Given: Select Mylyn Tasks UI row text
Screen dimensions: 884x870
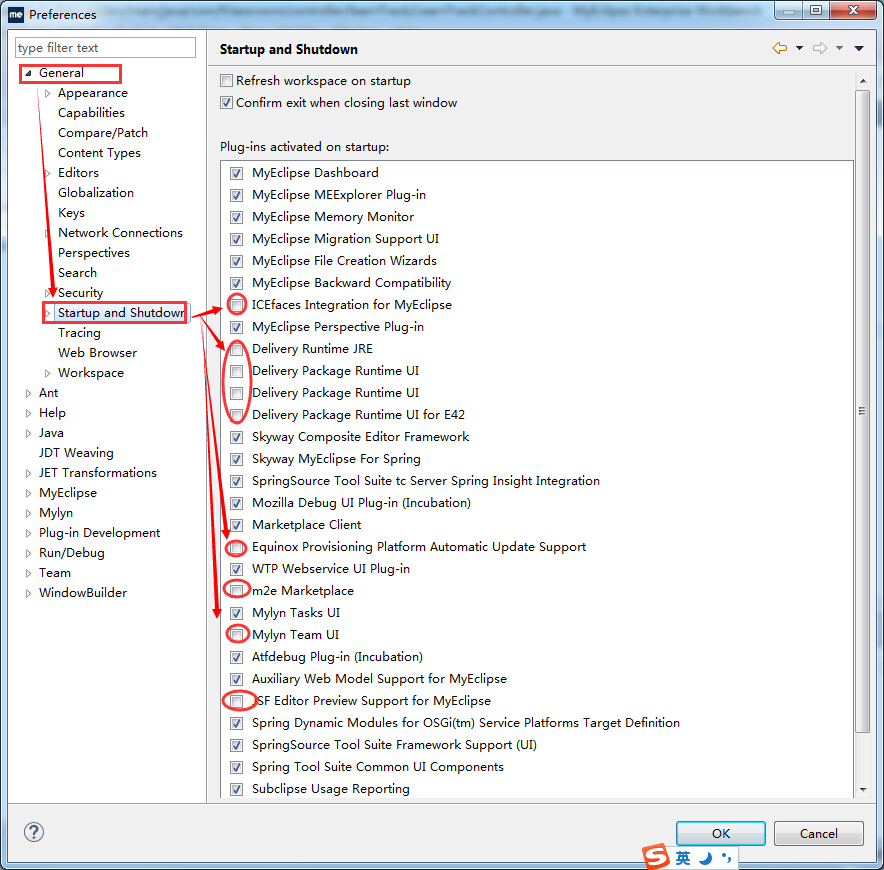Looking at the screenshot, I should (x=296, y=613).
